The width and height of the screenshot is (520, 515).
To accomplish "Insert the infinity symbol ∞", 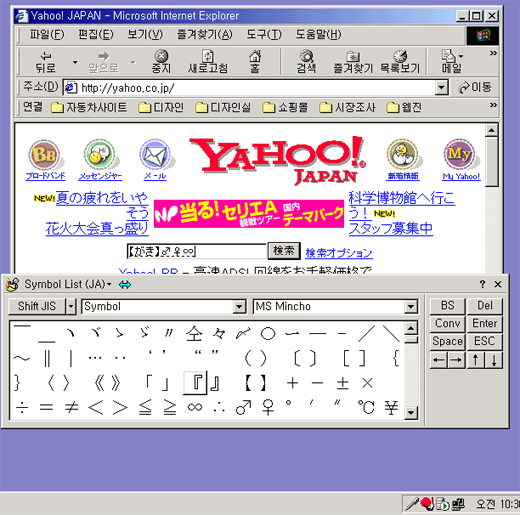I will point(195,407).
